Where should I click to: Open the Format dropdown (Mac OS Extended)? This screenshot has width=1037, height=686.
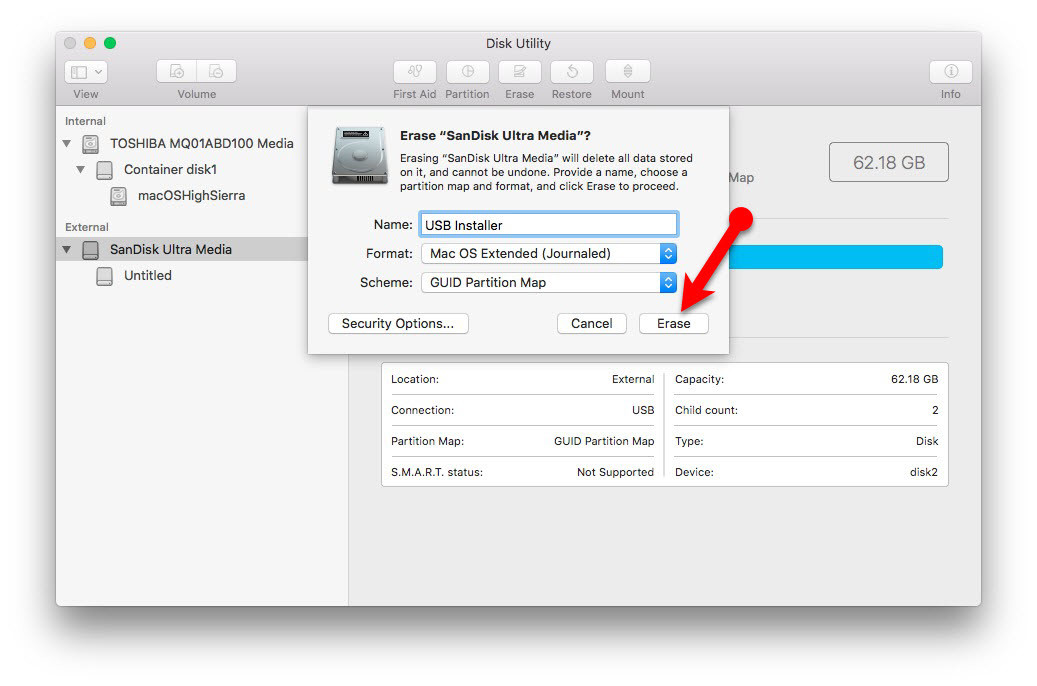pyautogui.click(x=549, y=253)
